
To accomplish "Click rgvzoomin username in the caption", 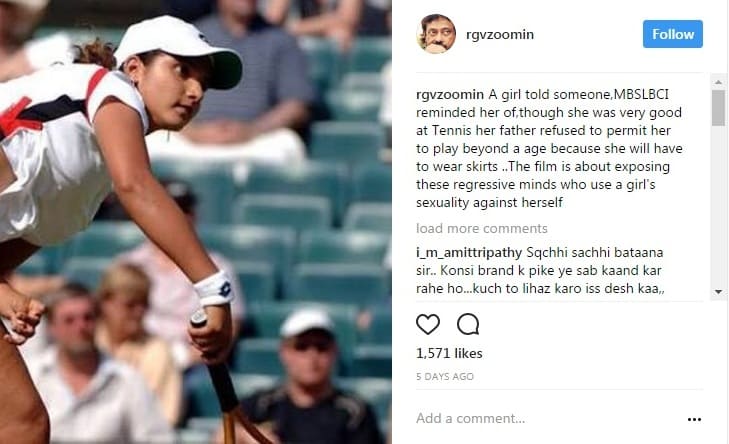I will (450, 94).
